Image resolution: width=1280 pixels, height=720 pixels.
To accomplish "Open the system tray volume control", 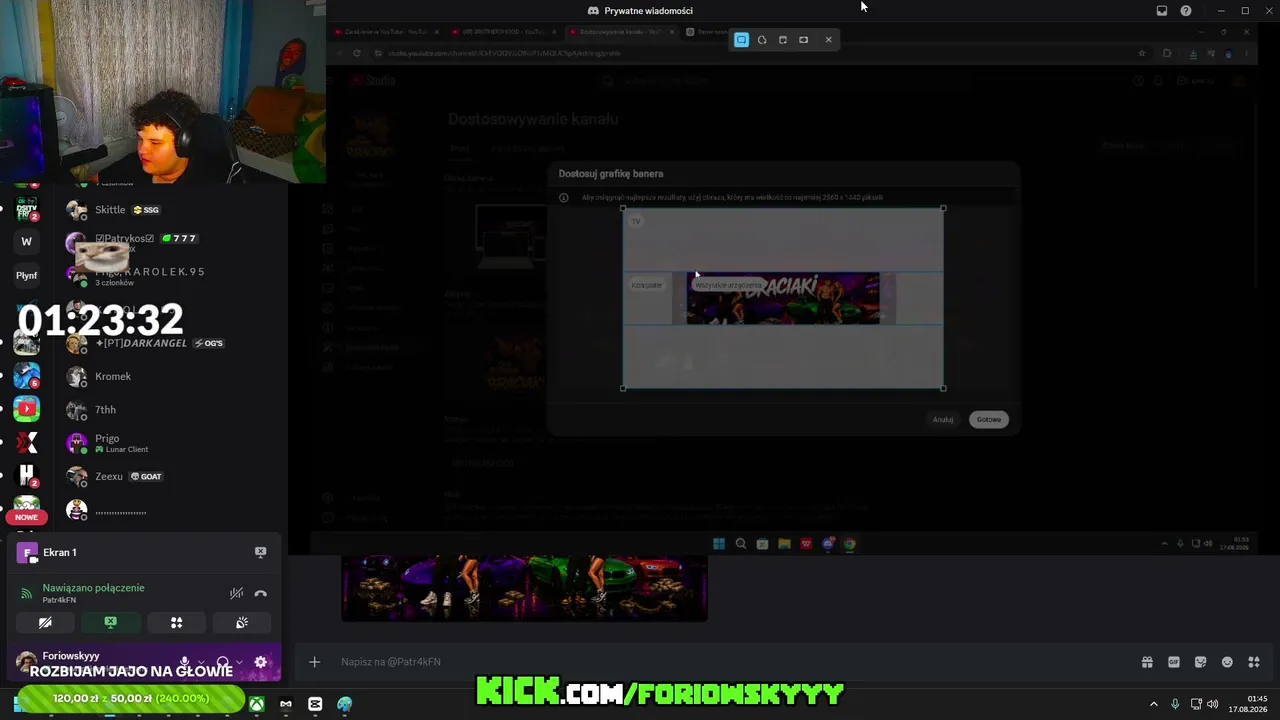I will pyautogui.click(x=1213, y=704).
